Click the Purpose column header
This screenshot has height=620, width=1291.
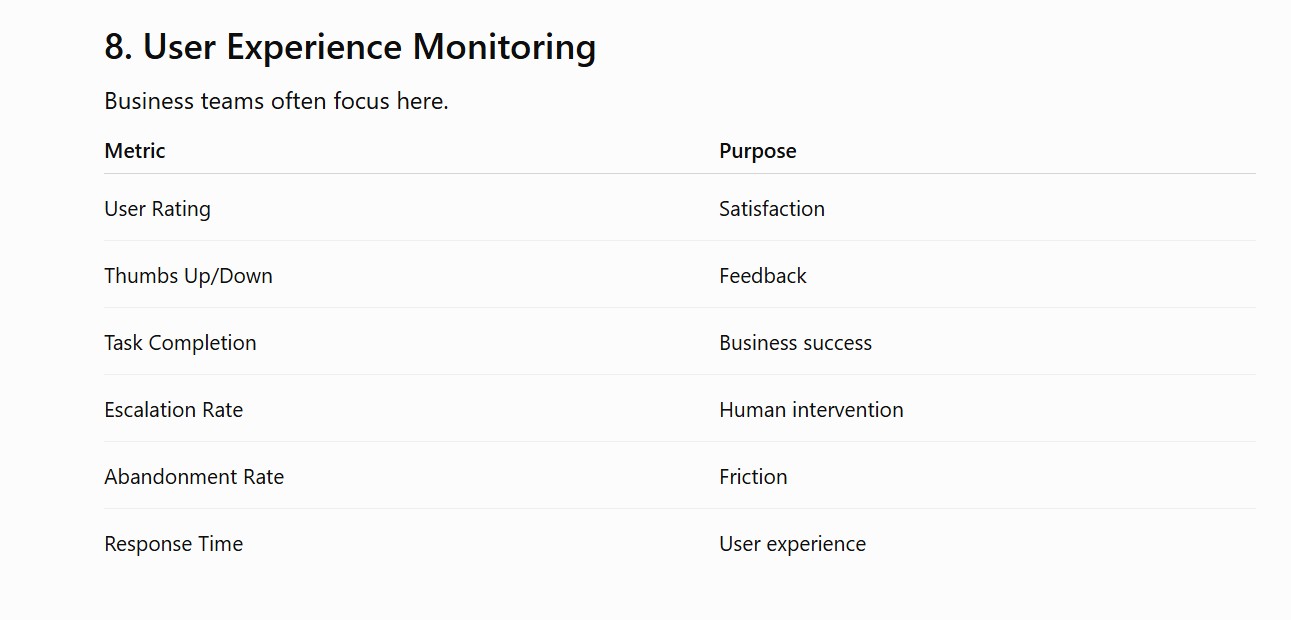click(758, 151)
